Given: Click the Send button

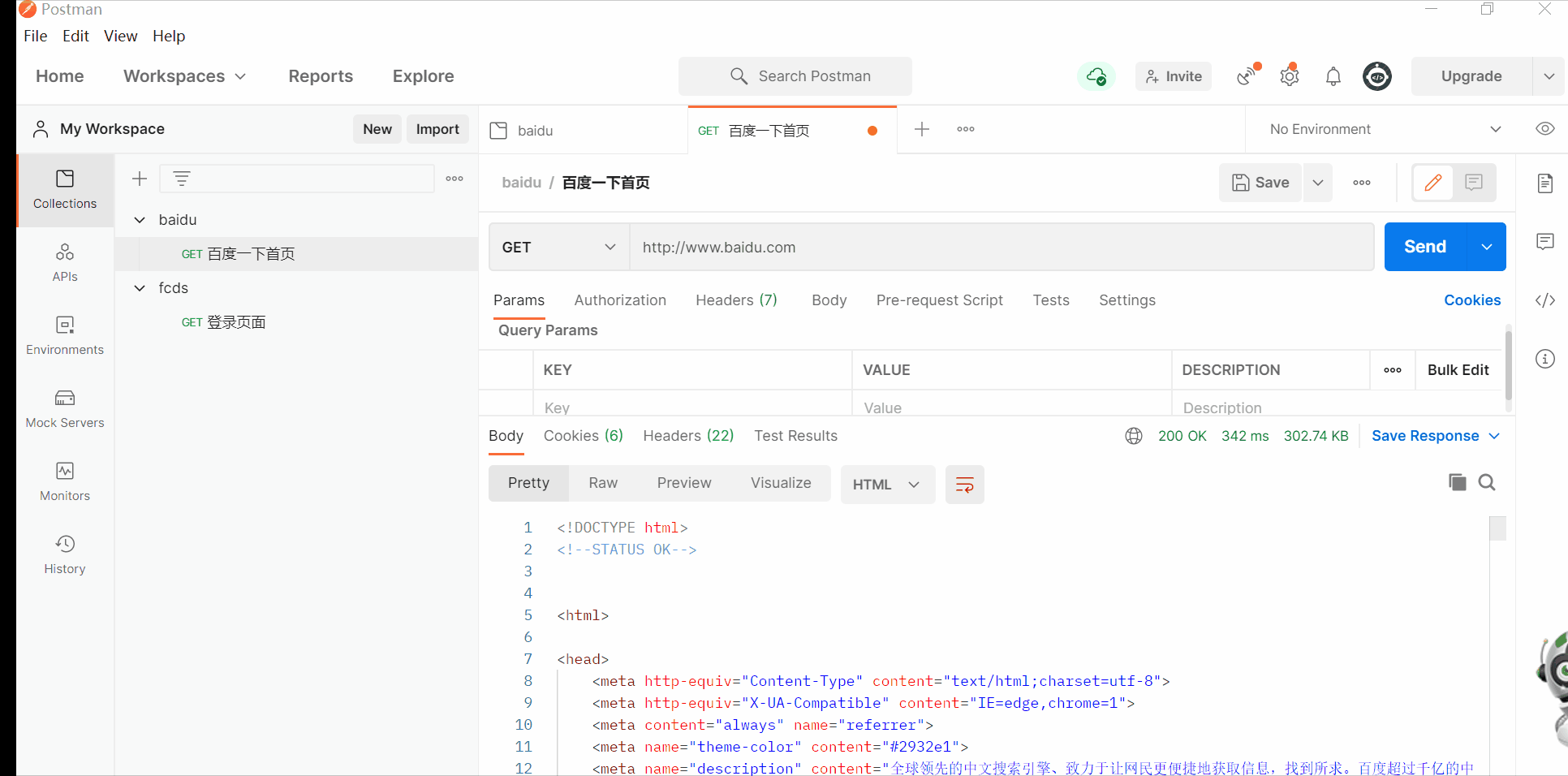Looking at the screenshot, I should [x=1425, y=247].
